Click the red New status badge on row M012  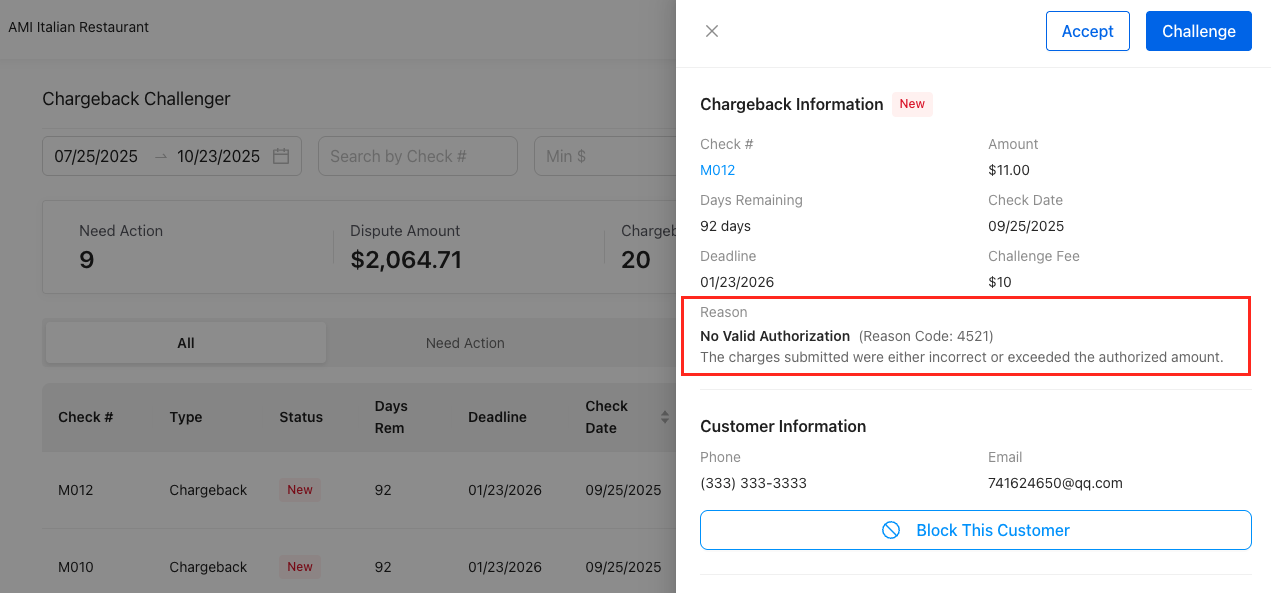click(x=299, y=490)
